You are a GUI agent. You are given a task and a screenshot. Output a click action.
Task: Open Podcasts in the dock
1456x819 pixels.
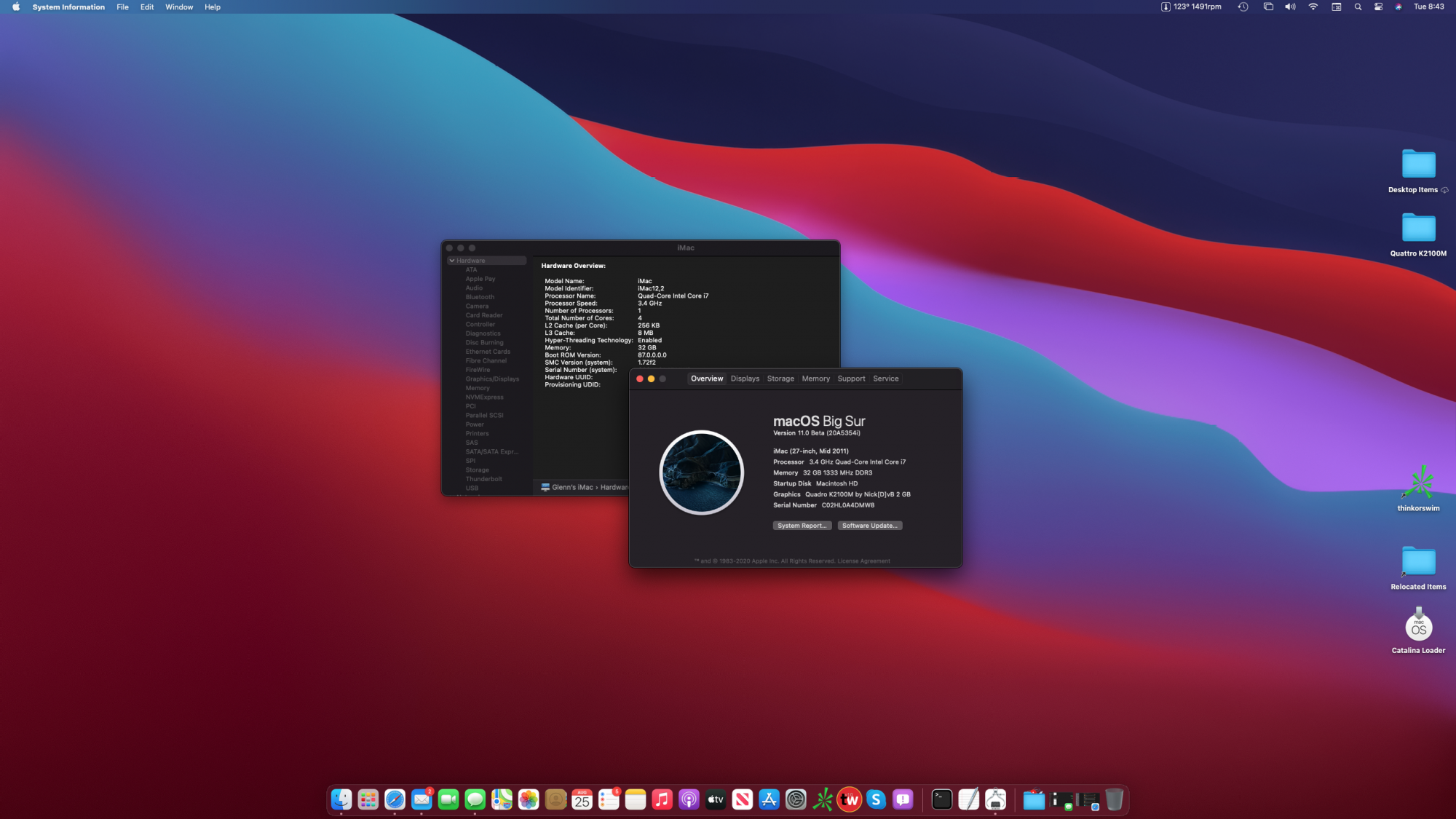[x=689, y=799]
